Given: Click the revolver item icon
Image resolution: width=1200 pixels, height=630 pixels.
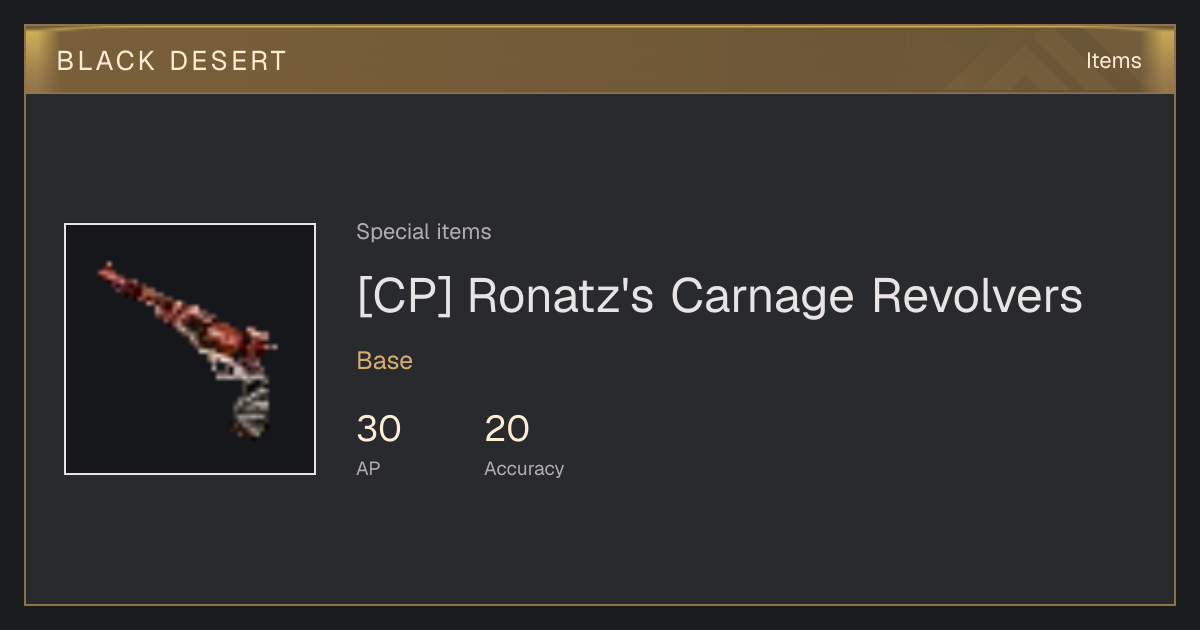Looking at the screenshot, I should click(190, 349).
